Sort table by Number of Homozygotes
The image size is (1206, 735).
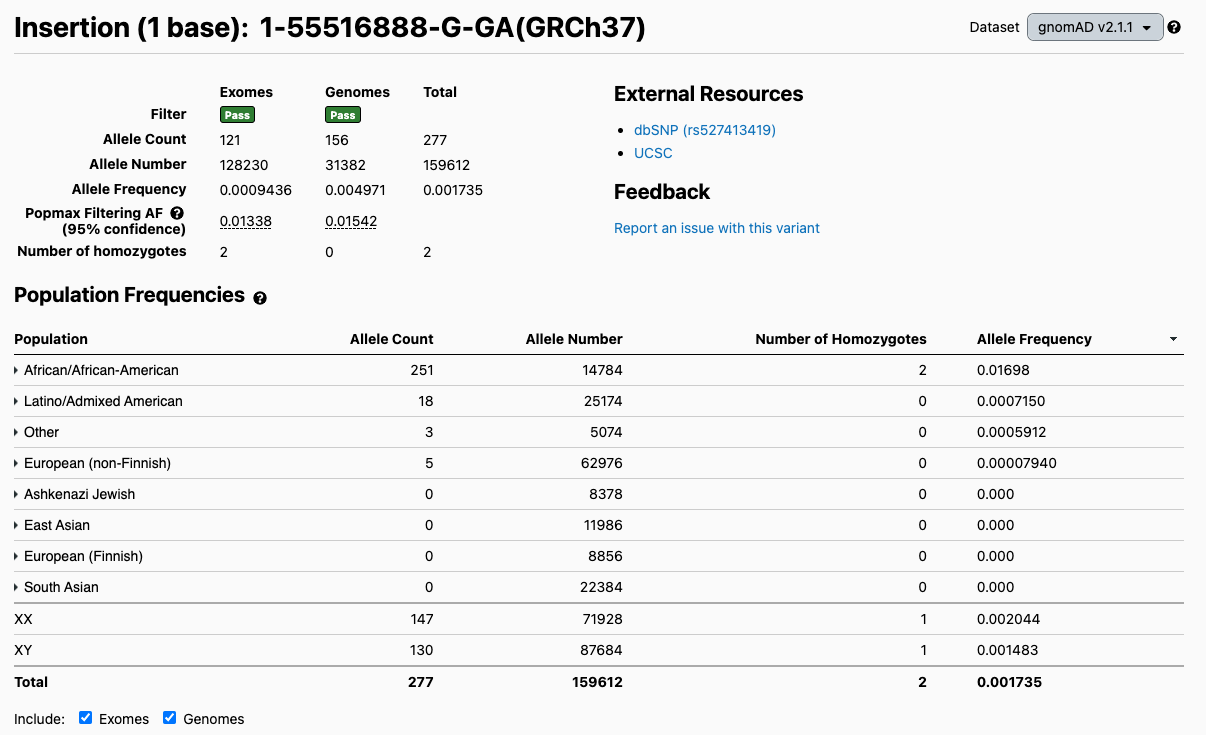click(840, 339)
